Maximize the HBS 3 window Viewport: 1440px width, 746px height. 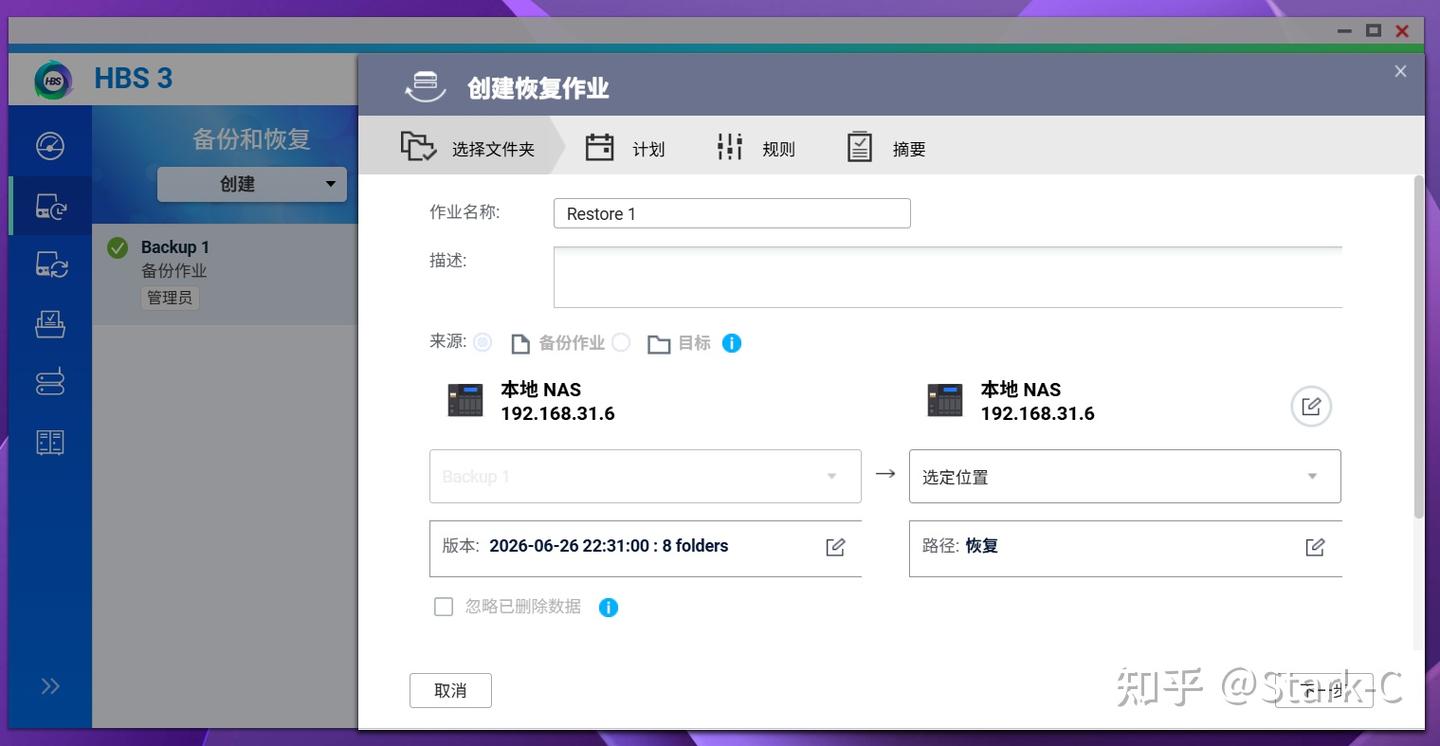[1373, 31]
